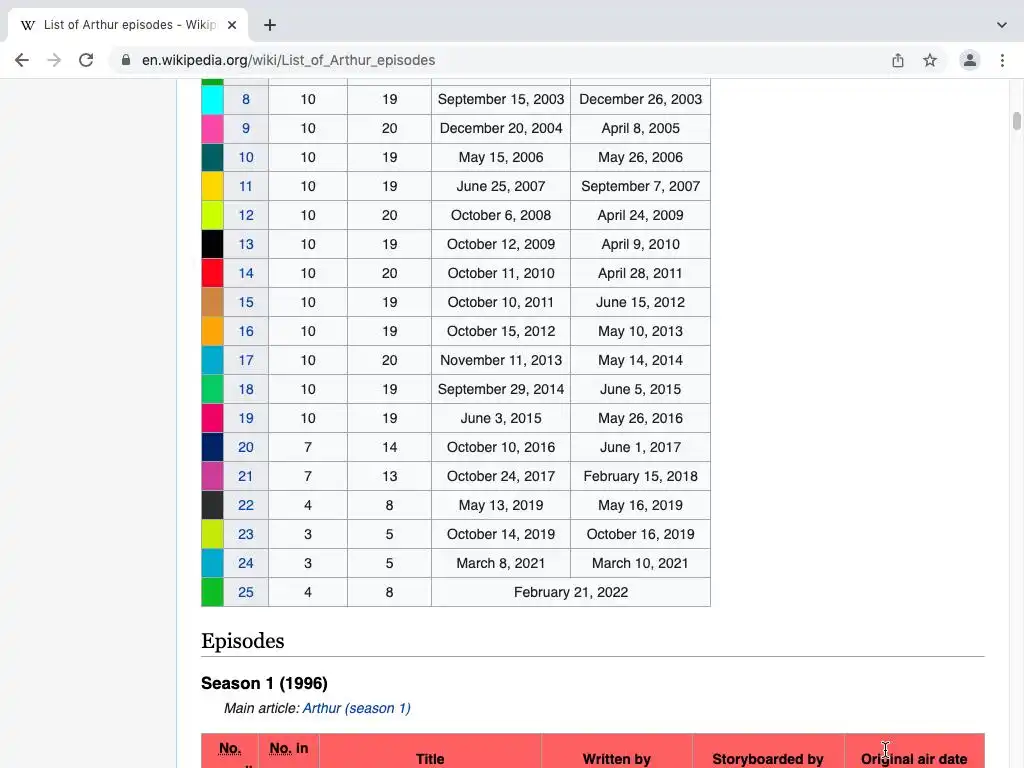The height and width of the screenshot is (768, 1024).
Task: Click the lock icon in address bar
Action: pos(126,60)
